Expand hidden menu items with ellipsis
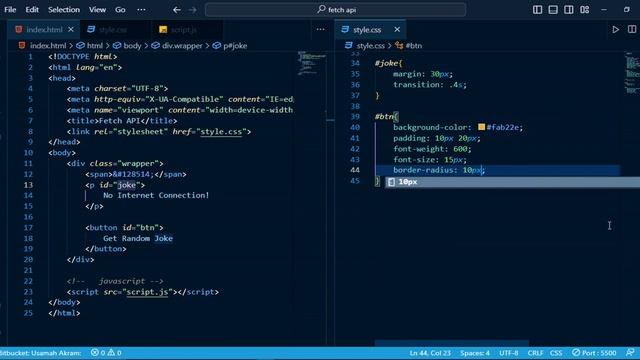The width and height of the screenshot is (640, 360). pyautogui.click(x=141, y=9)
